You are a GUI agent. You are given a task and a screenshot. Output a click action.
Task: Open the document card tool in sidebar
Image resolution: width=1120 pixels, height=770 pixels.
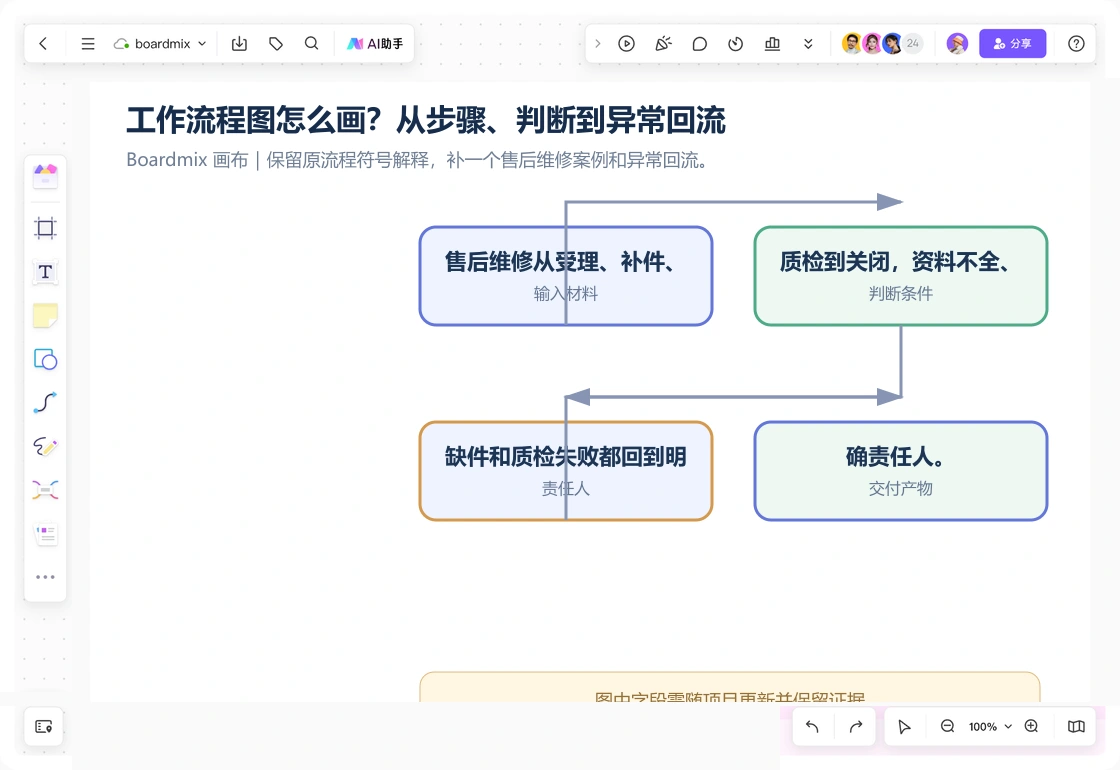tap(45, 534)
